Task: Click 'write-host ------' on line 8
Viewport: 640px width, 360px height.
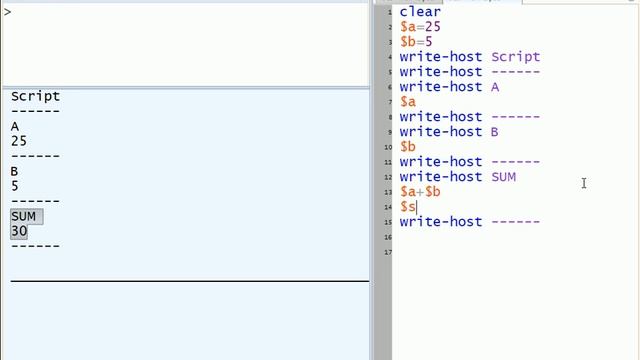Action: tap(470, 117)
